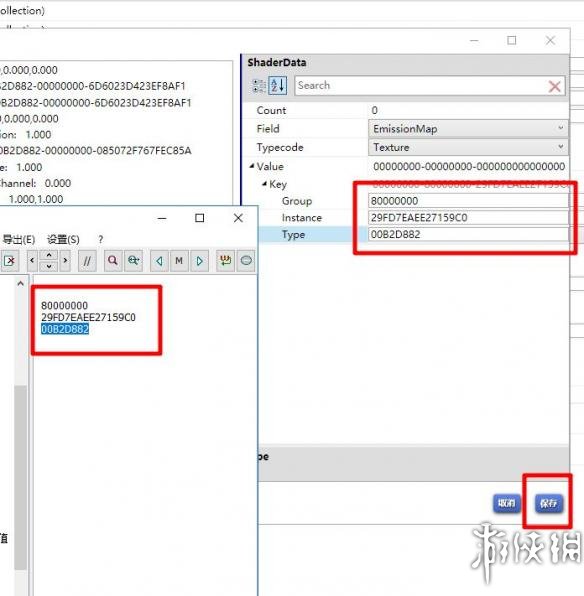This screenshot has height=596, width=584.
Task: Click the 保存 (Save) button
Action: coord(548,503)
